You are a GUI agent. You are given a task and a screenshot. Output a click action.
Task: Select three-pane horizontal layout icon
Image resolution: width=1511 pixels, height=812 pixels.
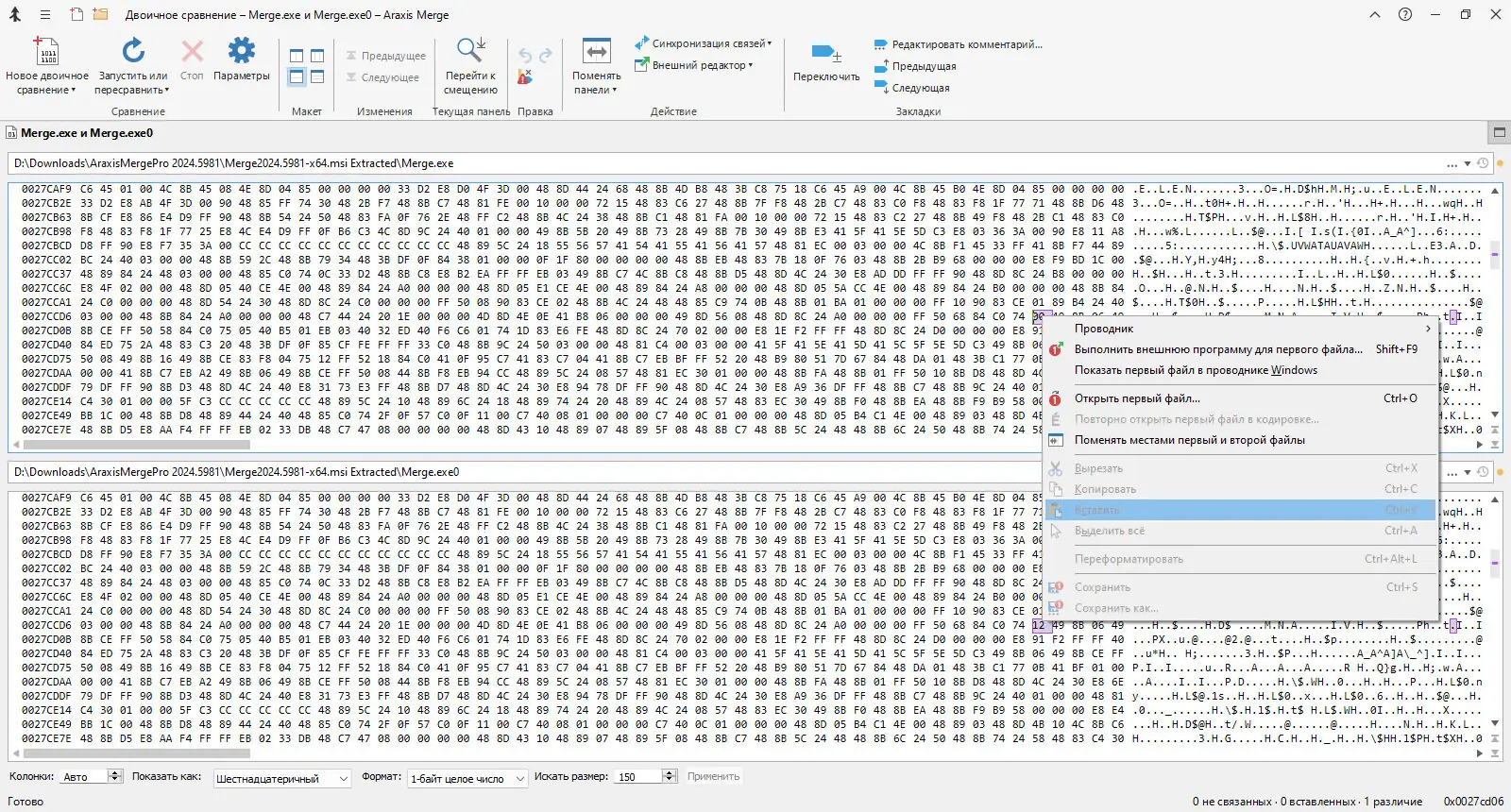pos(317,76)
